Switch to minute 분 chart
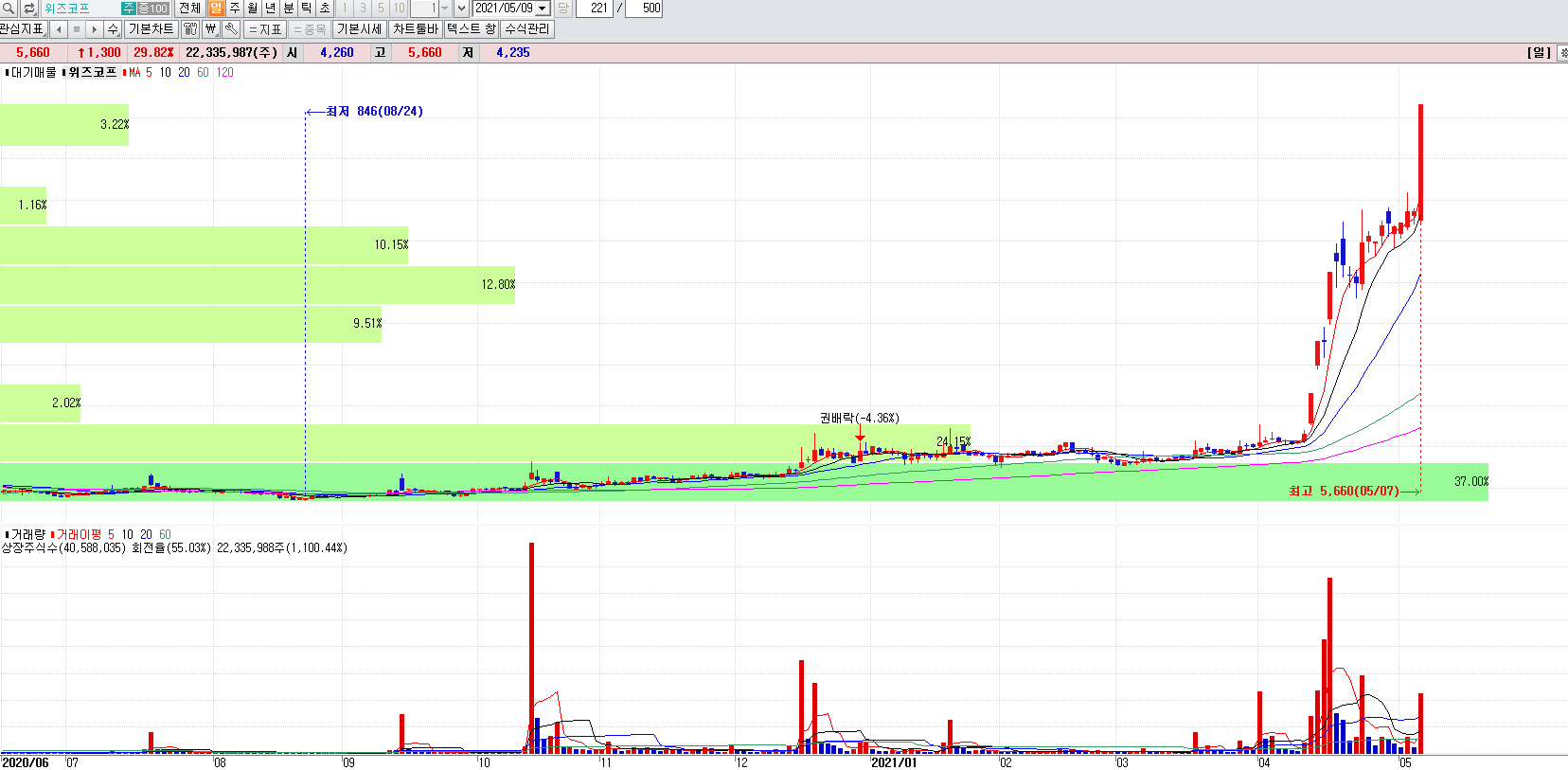1568x770 pixels. 289,9
